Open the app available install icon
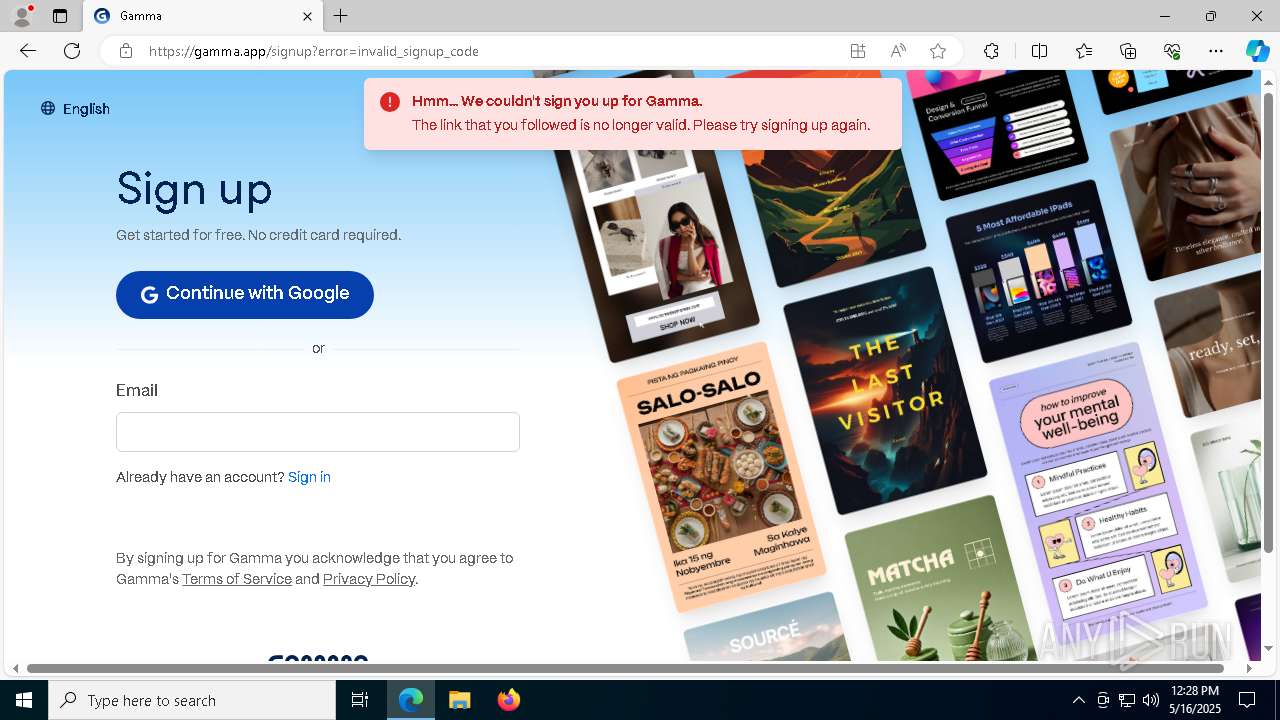 (x=858, y=51)
